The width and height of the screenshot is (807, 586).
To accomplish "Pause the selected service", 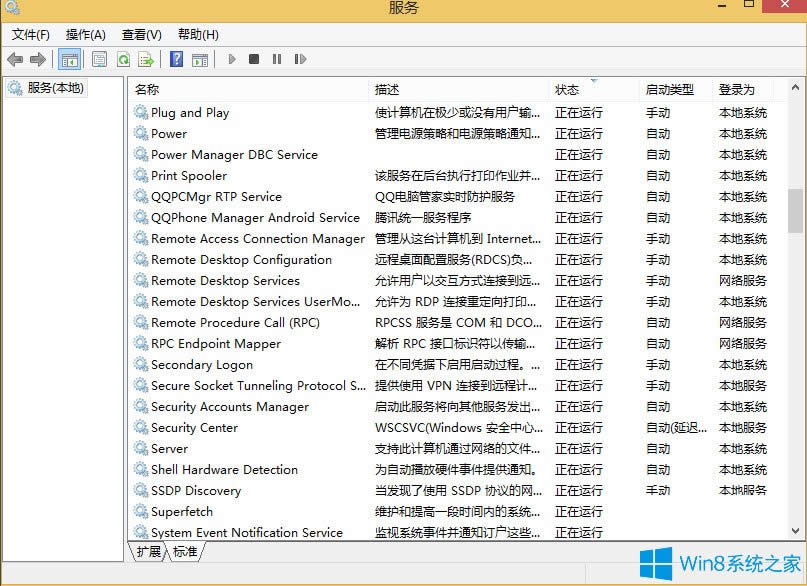I will 278,59.
